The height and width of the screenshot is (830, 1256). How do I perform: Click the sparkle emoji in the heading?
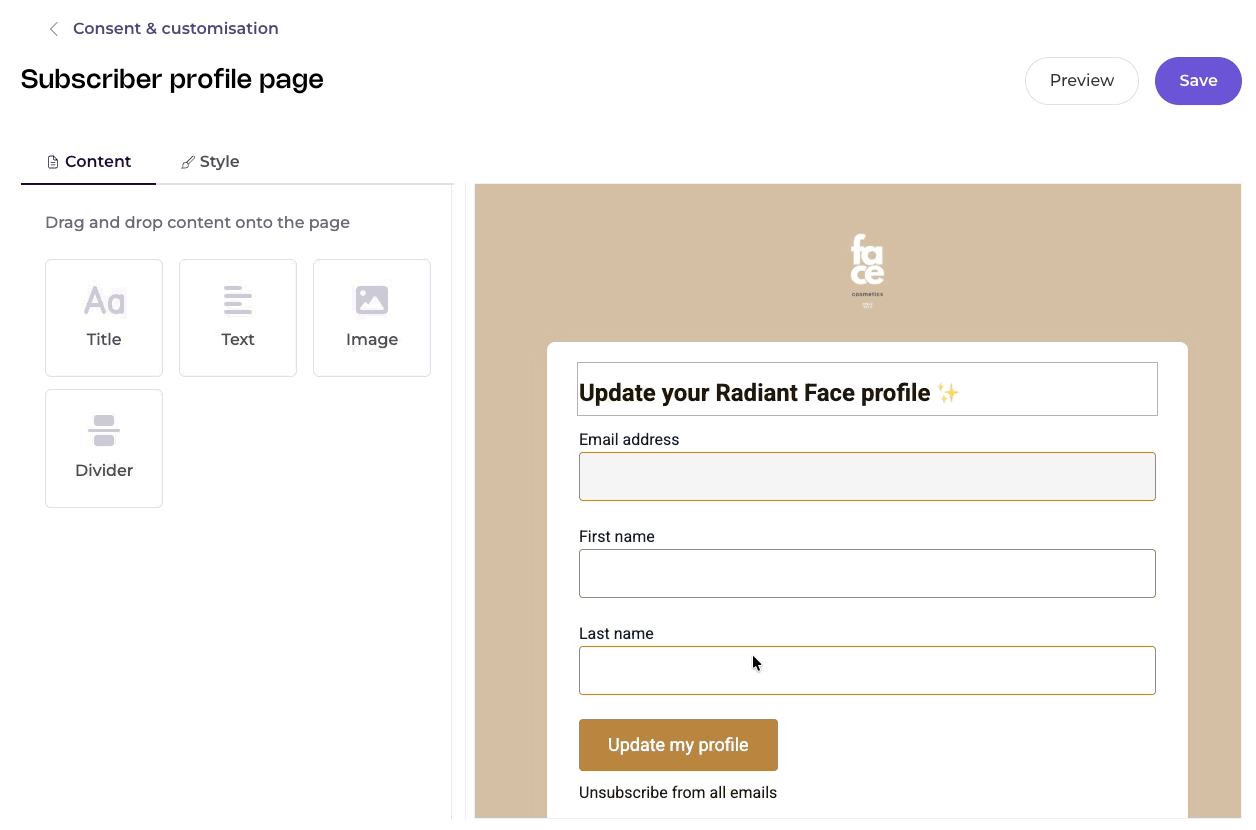coord(948,393)
